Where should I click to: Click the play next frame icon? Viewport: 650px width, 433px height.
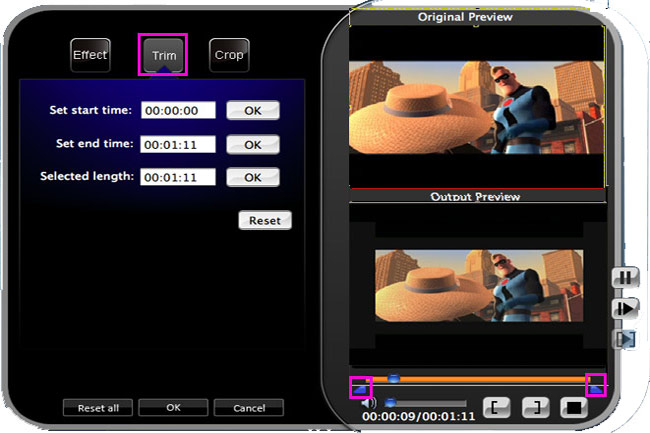625,308
